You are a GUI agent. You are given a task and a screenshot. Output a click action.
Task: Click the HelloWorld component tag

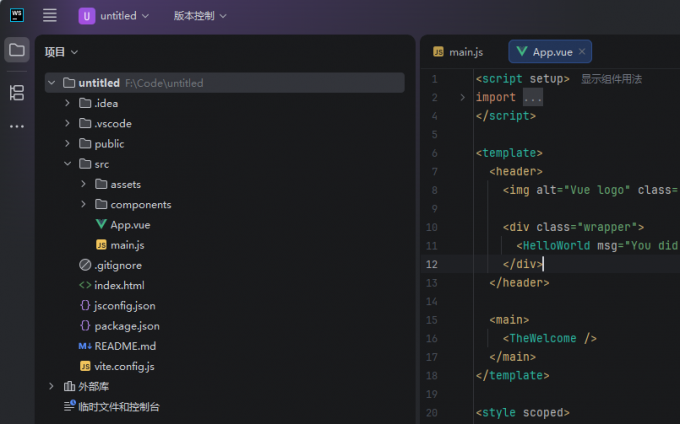point(556,245)
